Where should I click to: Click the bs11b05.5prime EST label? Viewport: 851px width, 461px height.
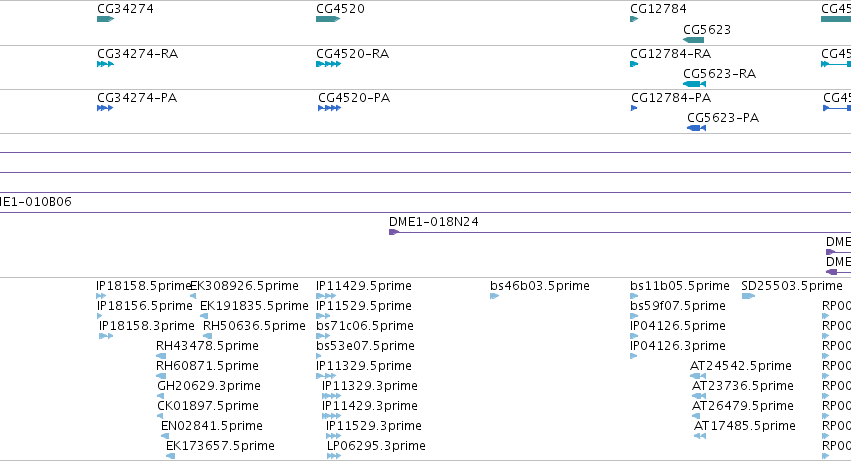tap(679, 286)
